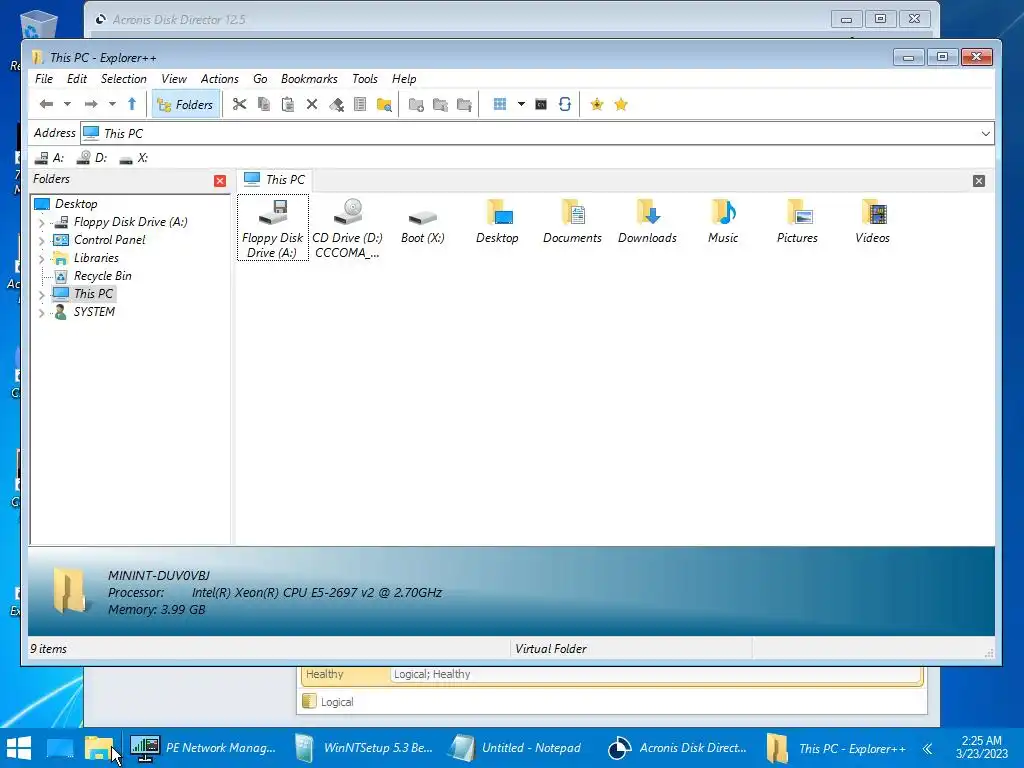Screen dimensions: 1024x768
Task: Click the Copy icon in the toolbar
Action: click(x=264, y=104)
